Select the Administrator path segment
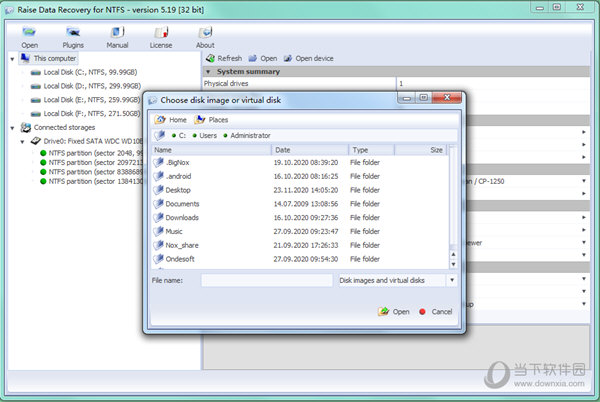The image size is (600, 402). coord(247,135)
